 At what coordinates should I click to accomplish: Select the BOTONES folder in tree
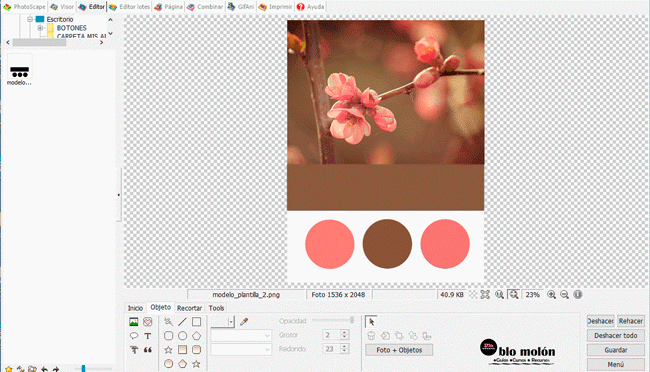71,28
